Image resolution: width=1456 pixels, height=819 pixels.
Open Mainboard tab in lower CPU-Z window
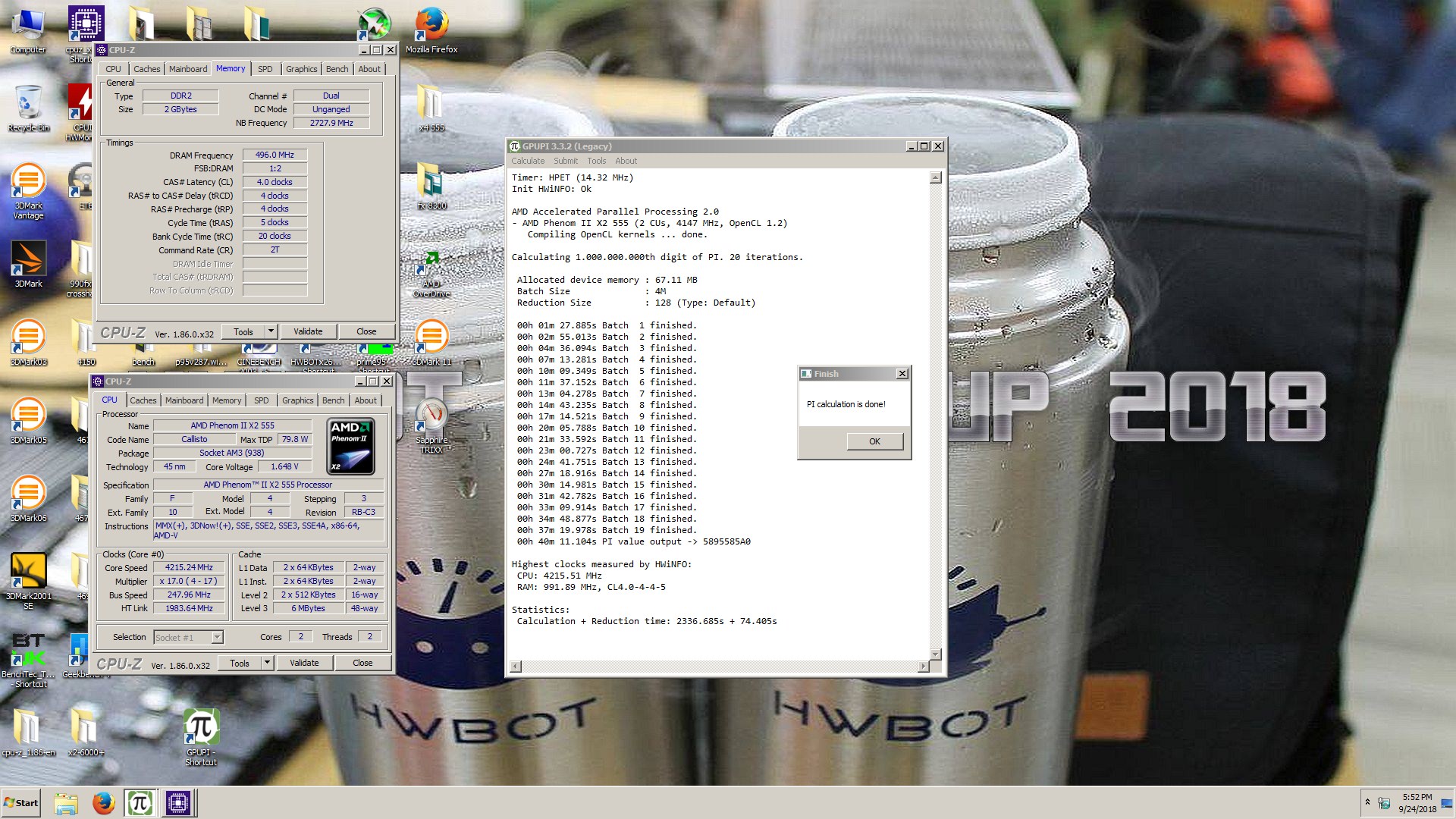pyautogui.click(x=184, y=400)
